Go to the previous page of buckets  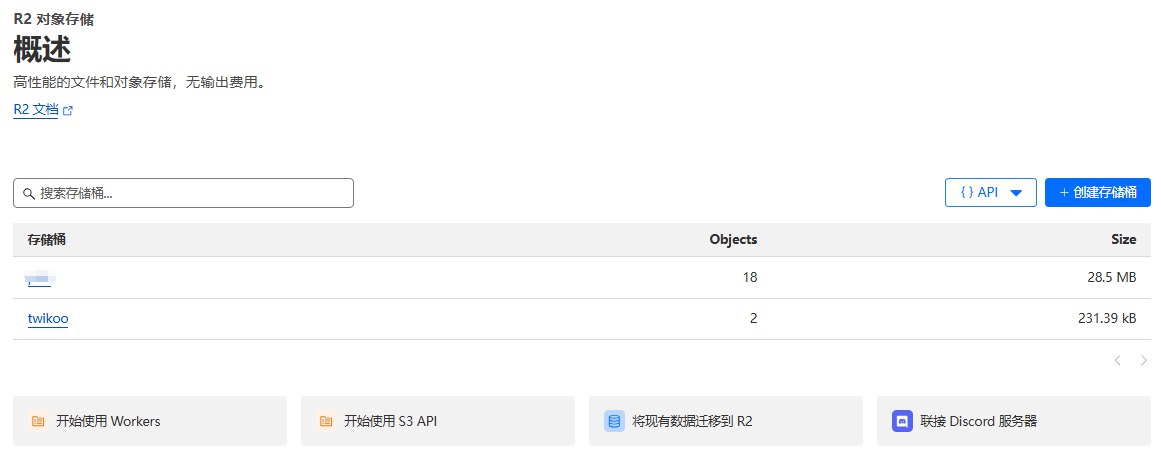(1117, 360)
